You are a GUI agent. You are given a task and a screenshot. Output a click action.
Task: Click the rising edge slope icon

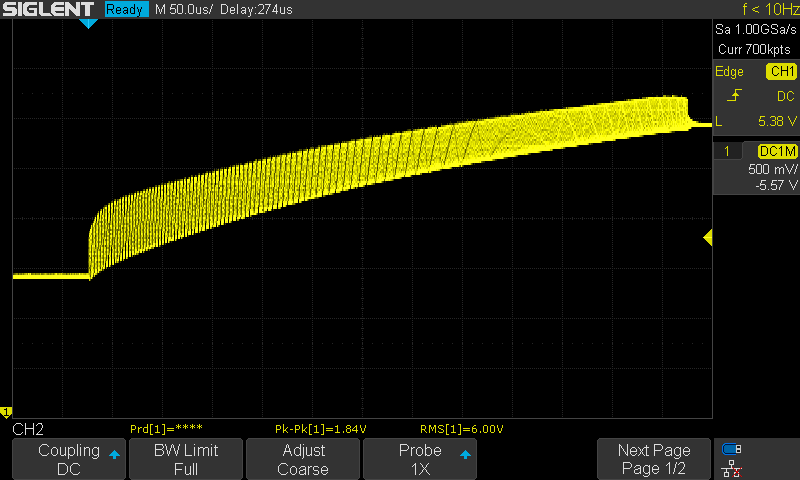pos(734,95)
